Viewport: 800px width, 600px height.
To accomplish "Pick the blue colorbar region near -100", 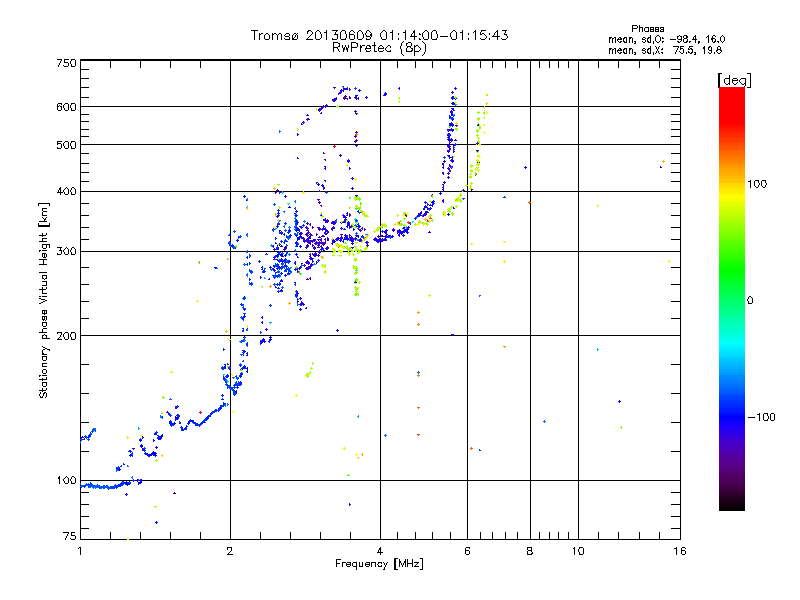I will click(731, 415).
